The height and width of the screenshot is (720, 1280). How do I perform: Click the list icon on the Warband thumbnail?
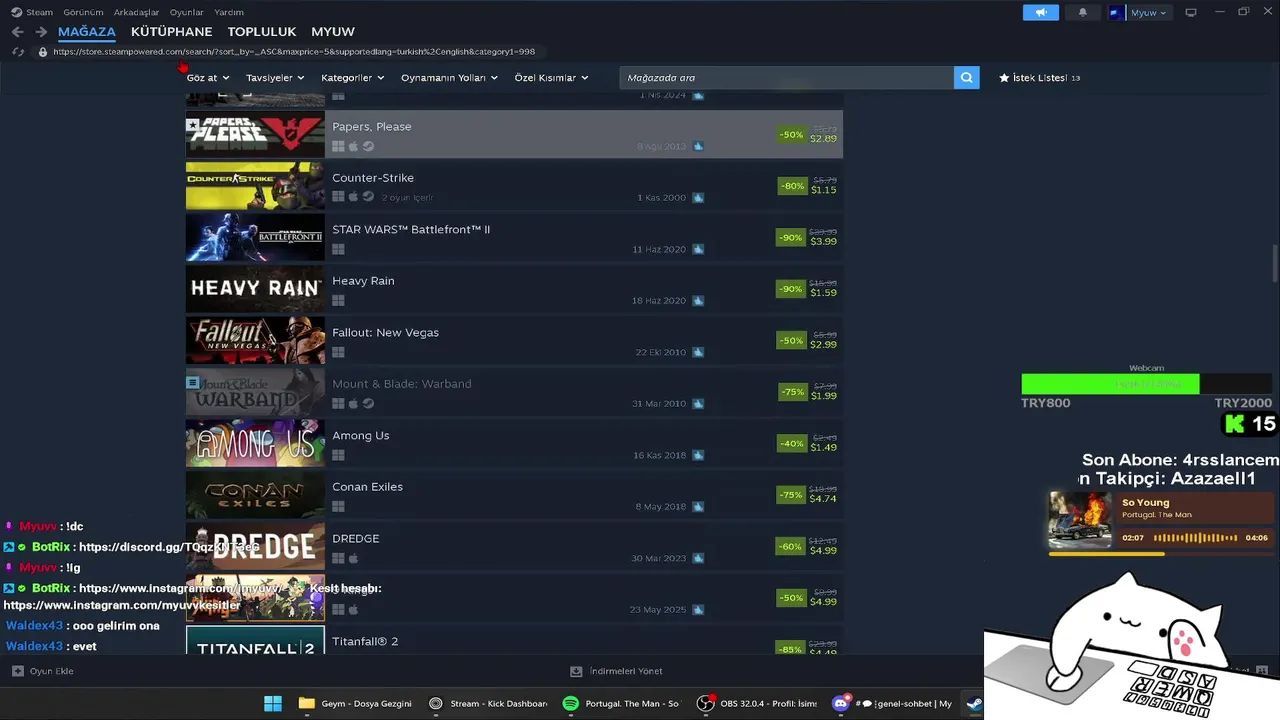click(x=193, y=382)
